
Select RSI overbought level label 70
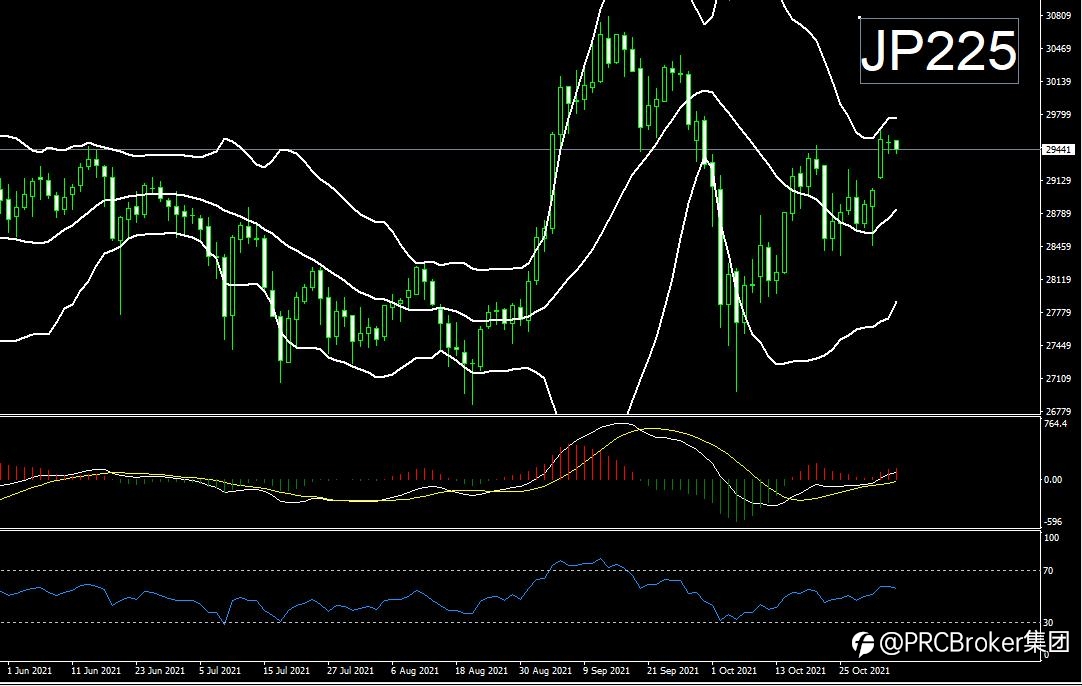coord(1048,571)
